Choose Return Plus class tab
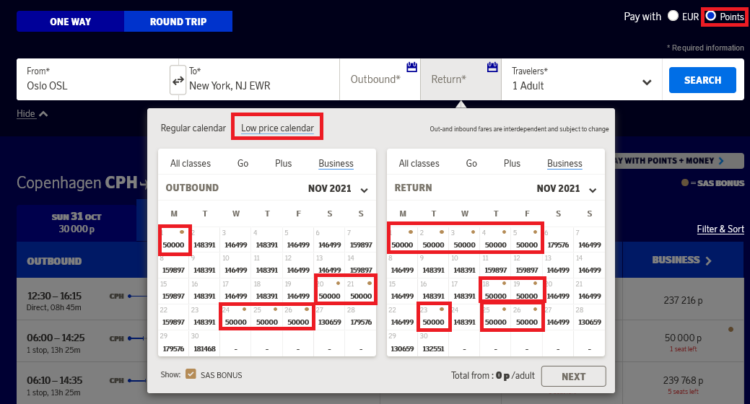The image size is (750, 404). (512, 164)
